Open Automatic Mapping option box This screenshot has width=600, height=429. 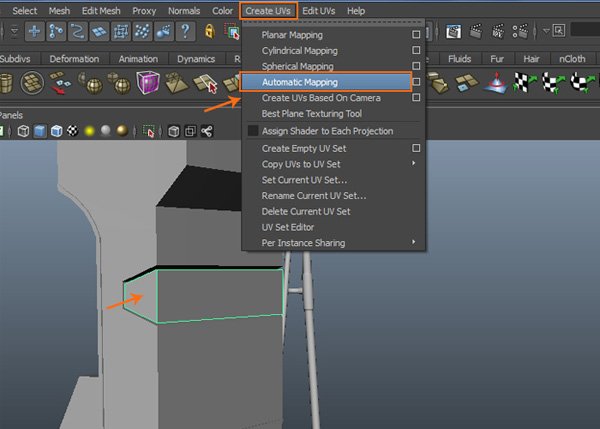416,82
